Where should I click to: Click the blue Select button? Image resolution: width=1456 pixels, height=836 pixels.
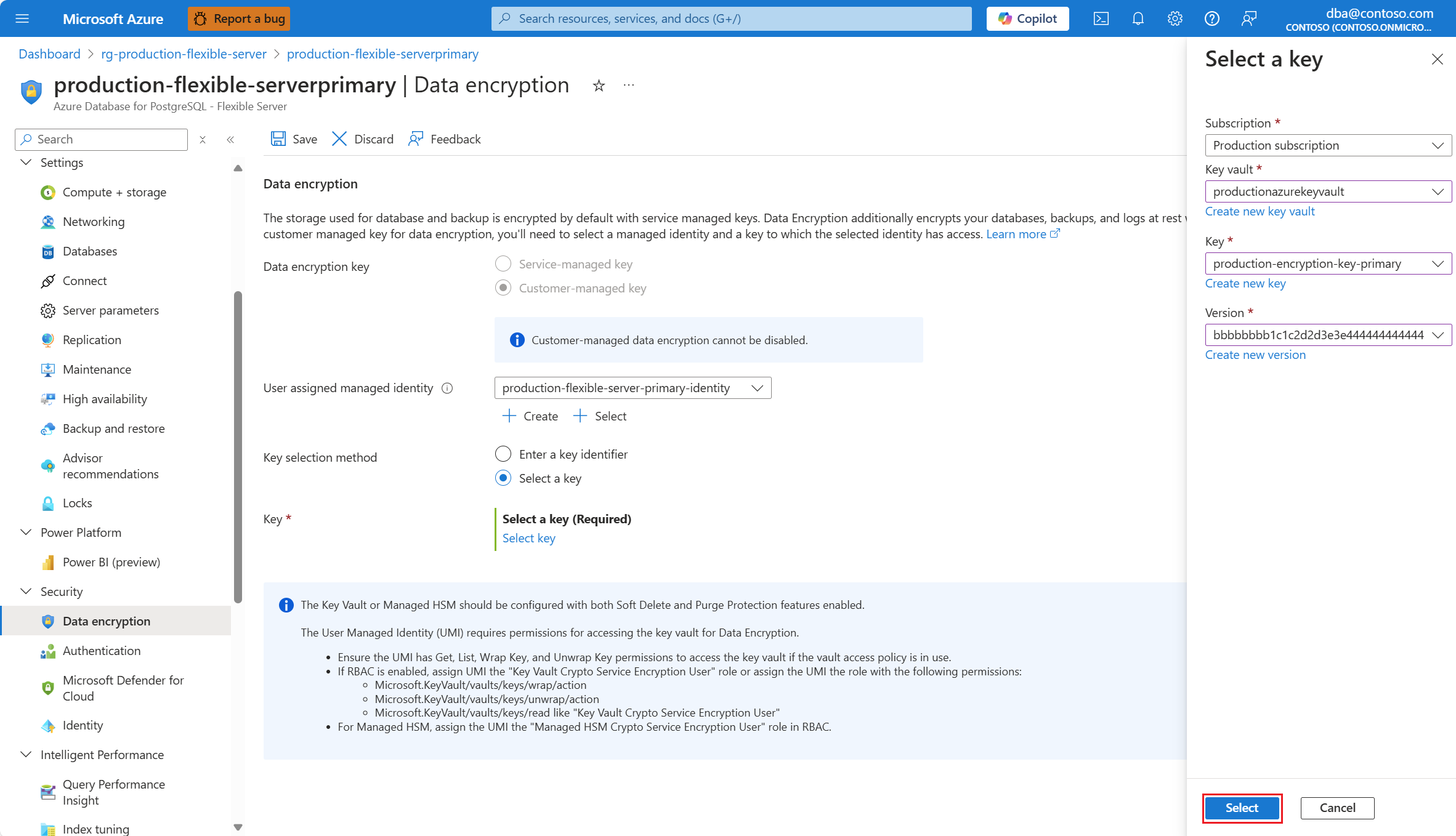[1241, 808]
